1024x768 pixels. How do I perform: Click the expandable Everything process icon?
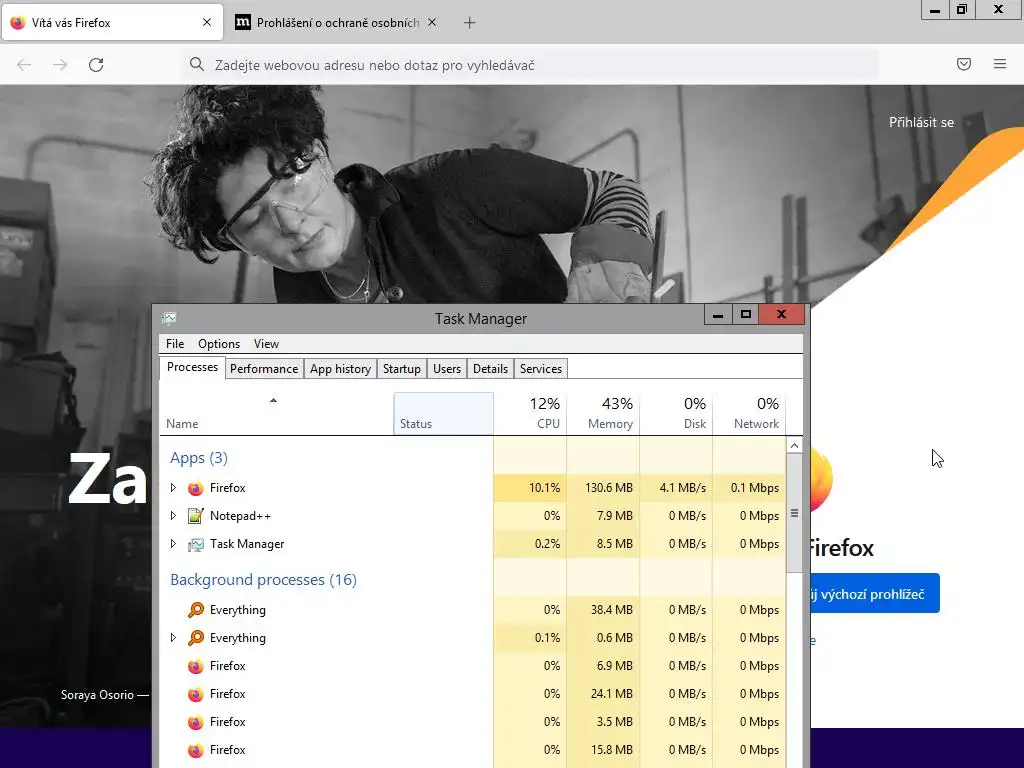point(195,638)
